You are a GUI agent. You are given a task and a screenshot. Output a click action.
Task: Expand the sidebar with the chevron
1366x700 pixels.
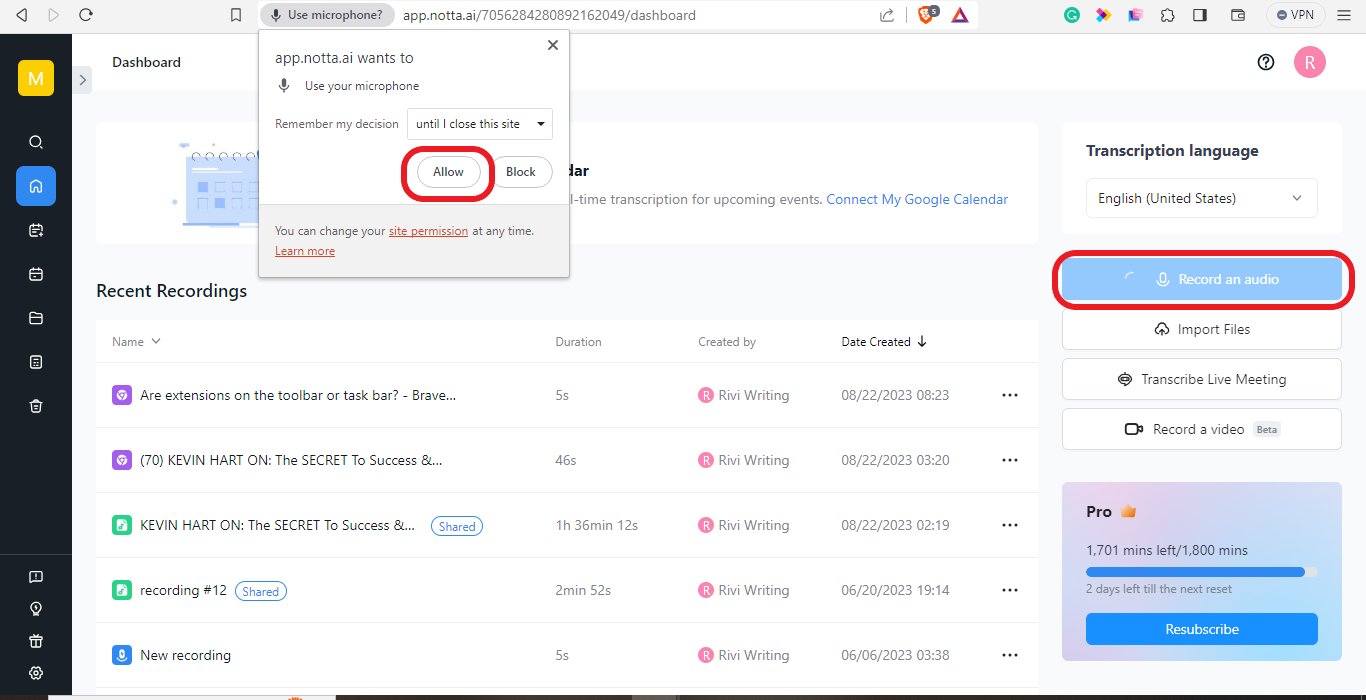click(x=82, y=80)
